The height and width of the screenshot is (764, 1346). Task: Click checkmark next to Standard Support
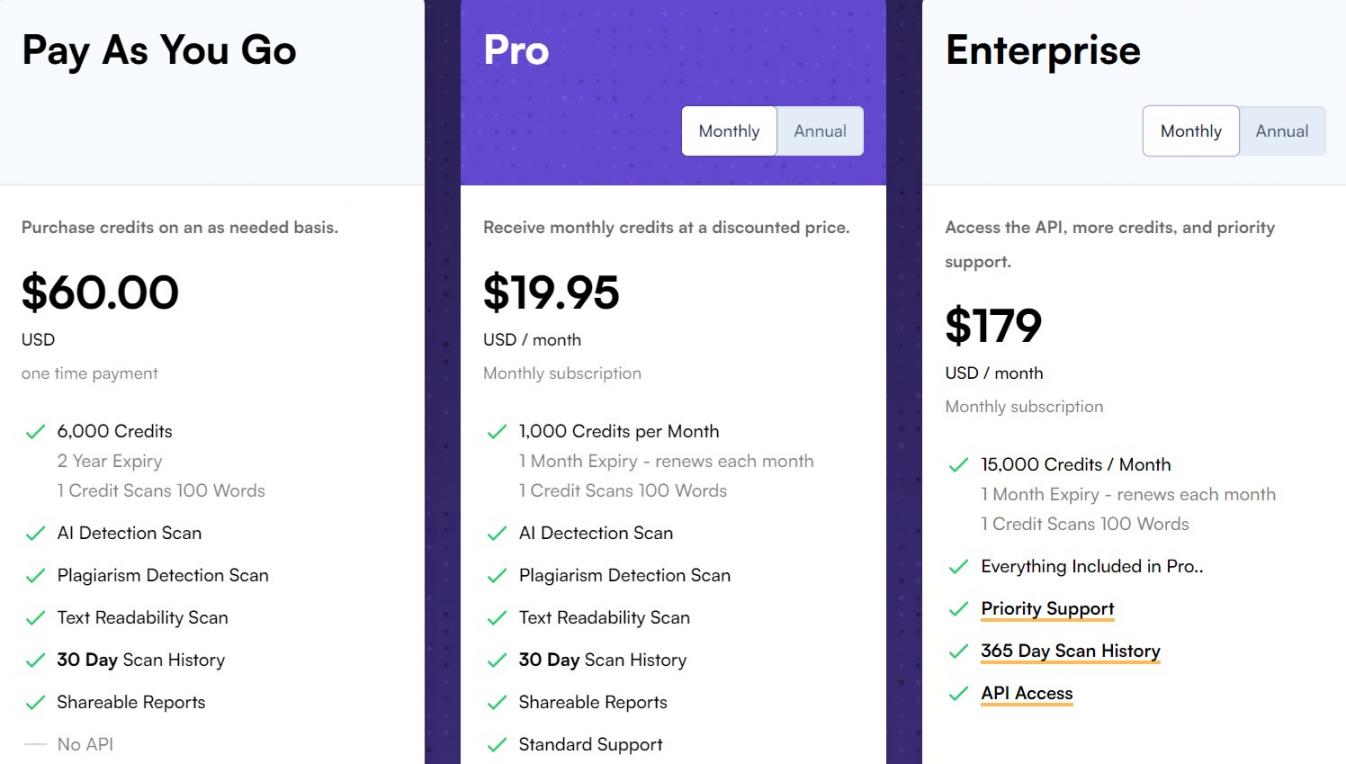(x=497, y=745)
